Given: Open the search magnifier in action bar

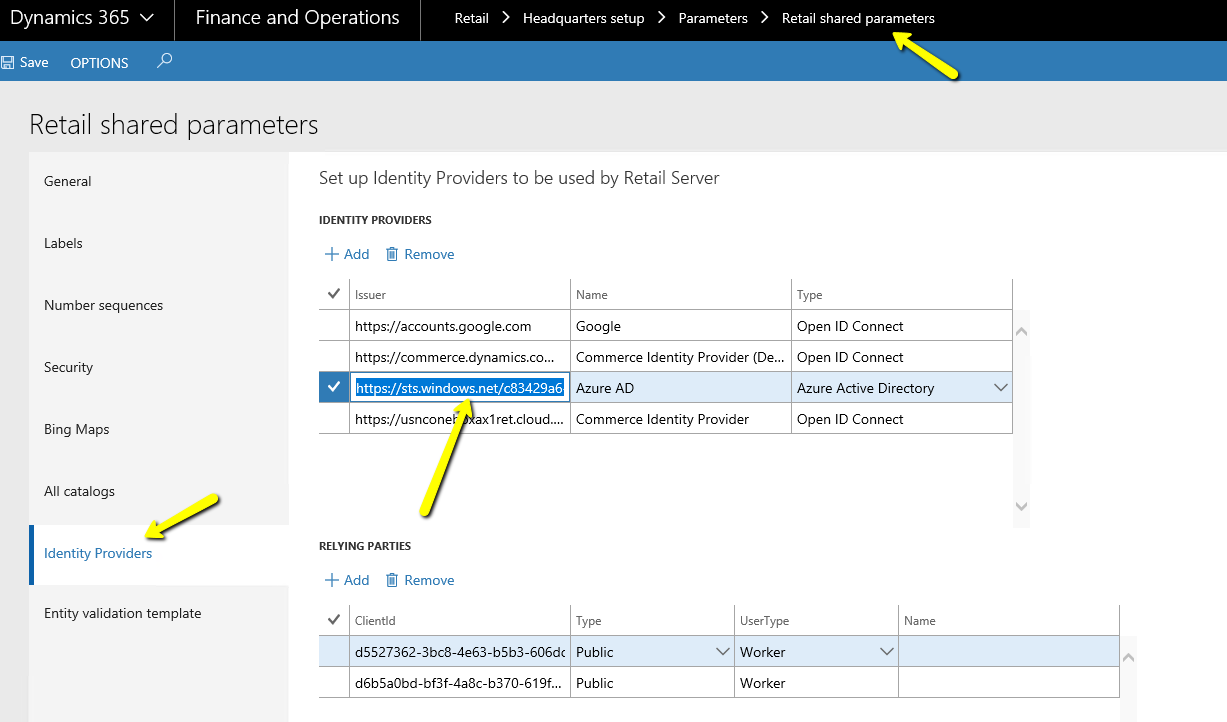Looking at the screenshot, I should (x=165, y=61).
